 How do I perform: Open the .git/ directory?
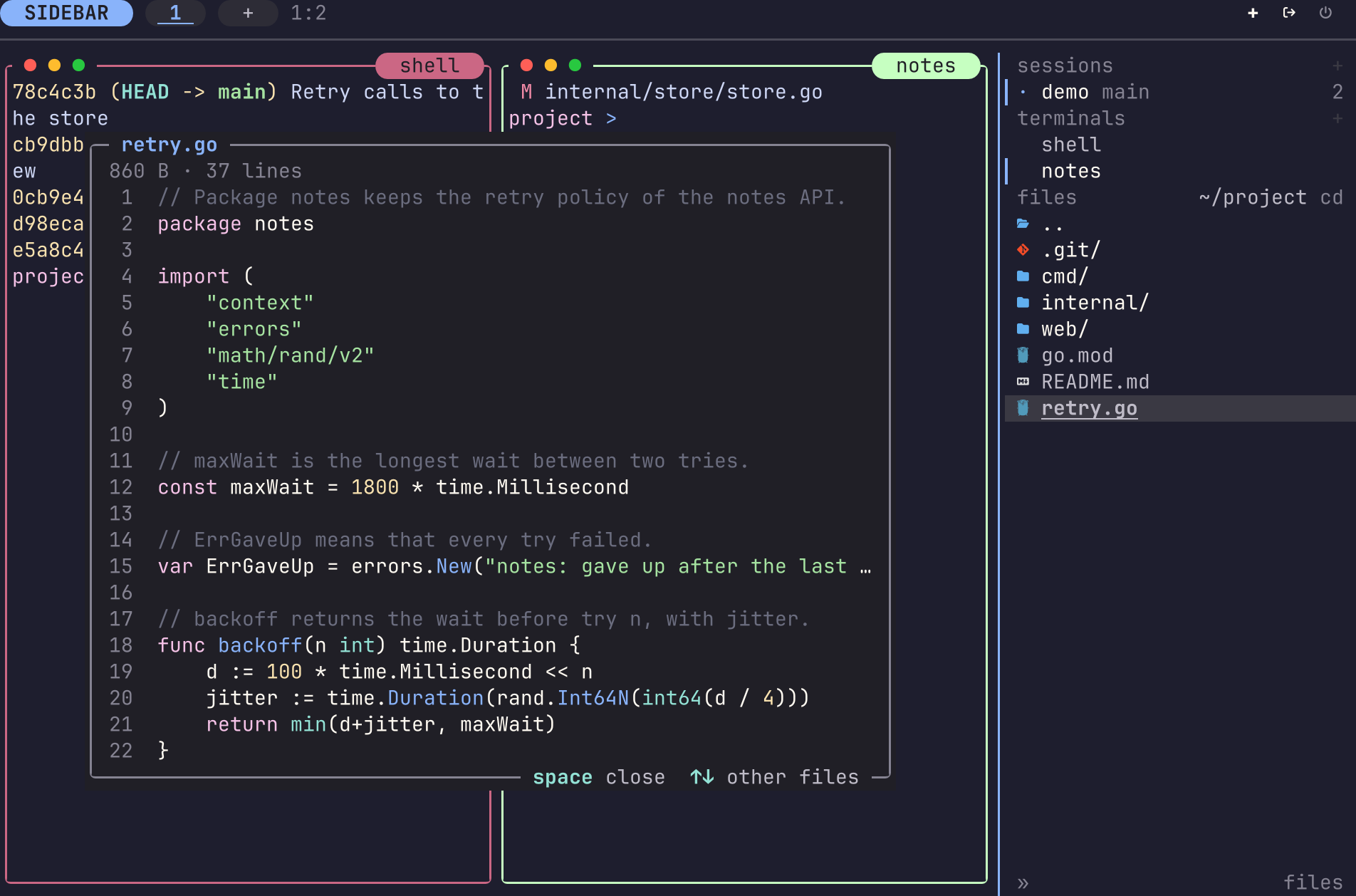pos(1180,250)
